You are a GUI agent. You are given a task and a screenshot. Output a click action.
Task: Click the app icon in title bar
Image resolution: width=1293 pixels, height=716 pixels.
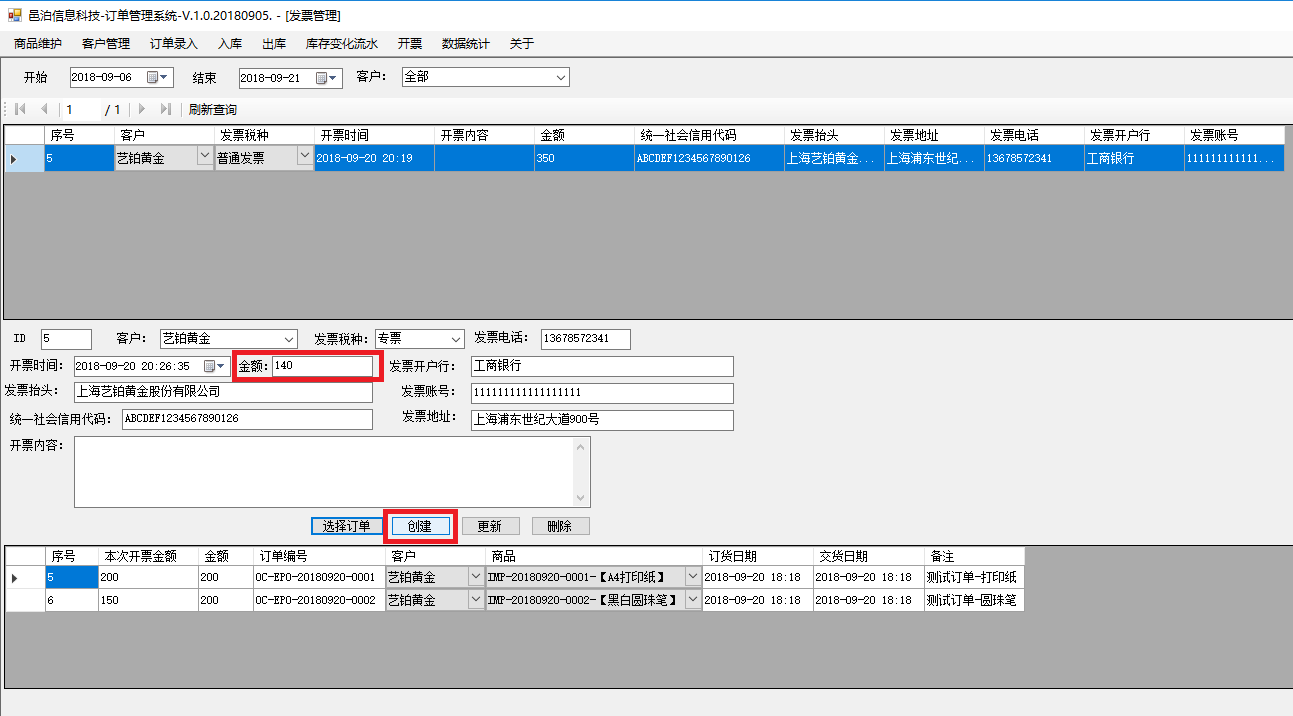[14, 15]
